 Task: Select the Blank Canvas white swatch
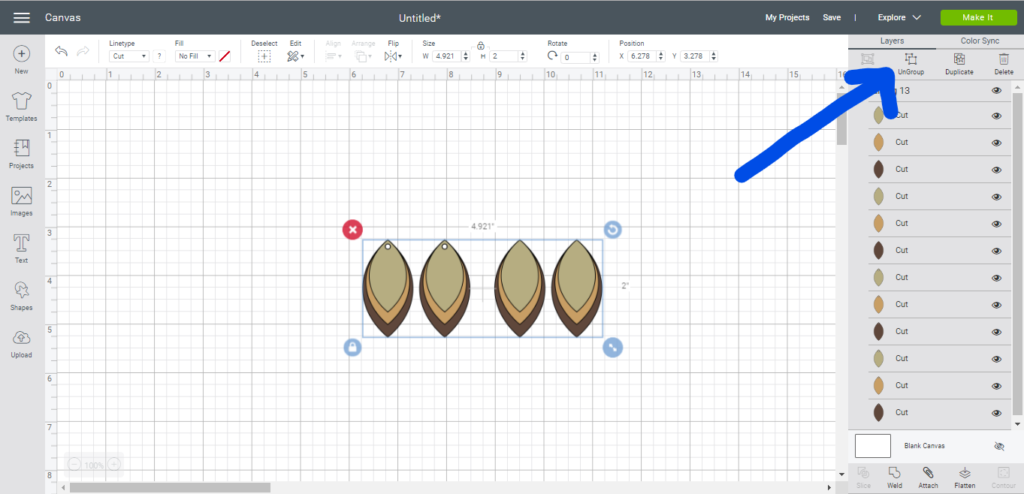click(x=872, y=446)
